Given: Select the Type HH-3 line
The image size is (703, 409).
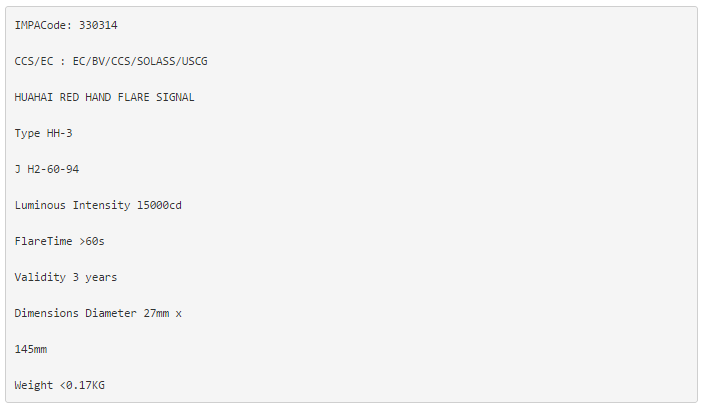Looking at the screenshot, I should point(43,133).
